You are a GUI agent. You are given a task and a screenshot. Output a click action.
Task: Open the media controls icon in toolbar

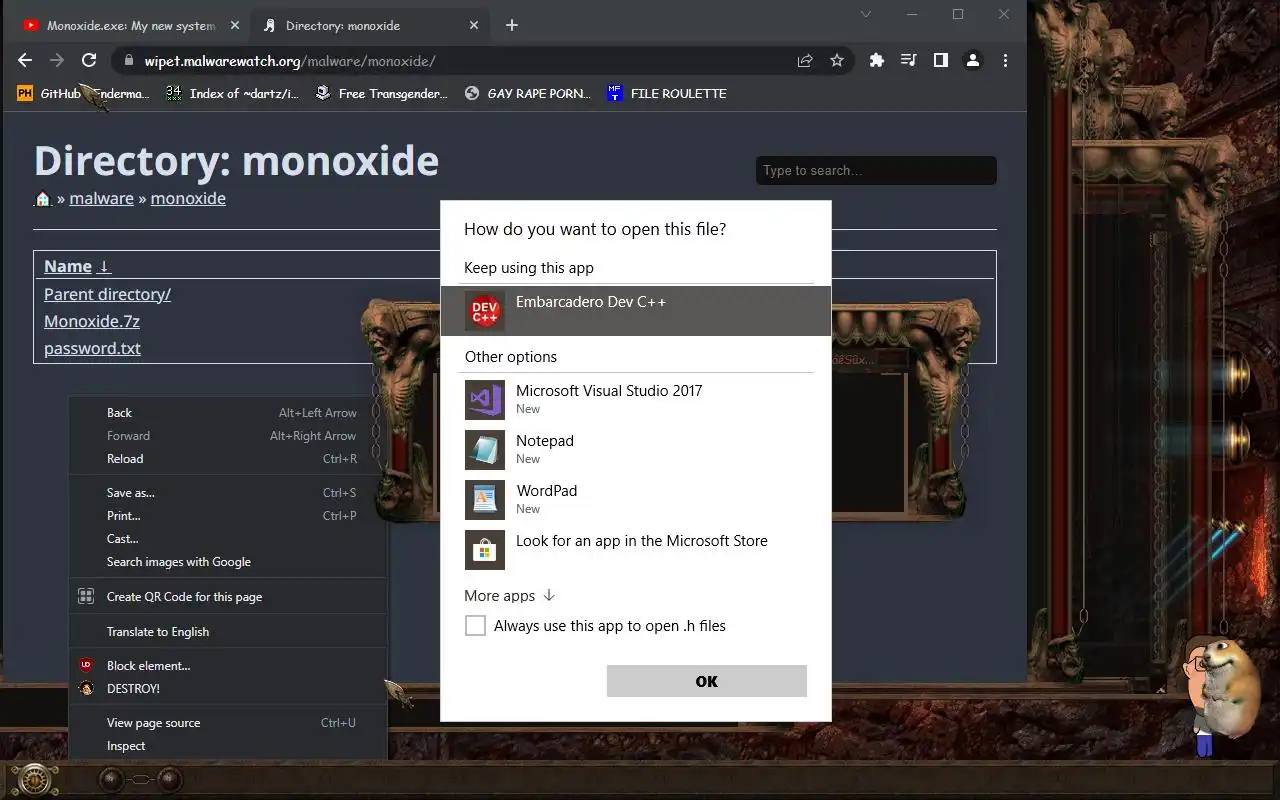908,61
